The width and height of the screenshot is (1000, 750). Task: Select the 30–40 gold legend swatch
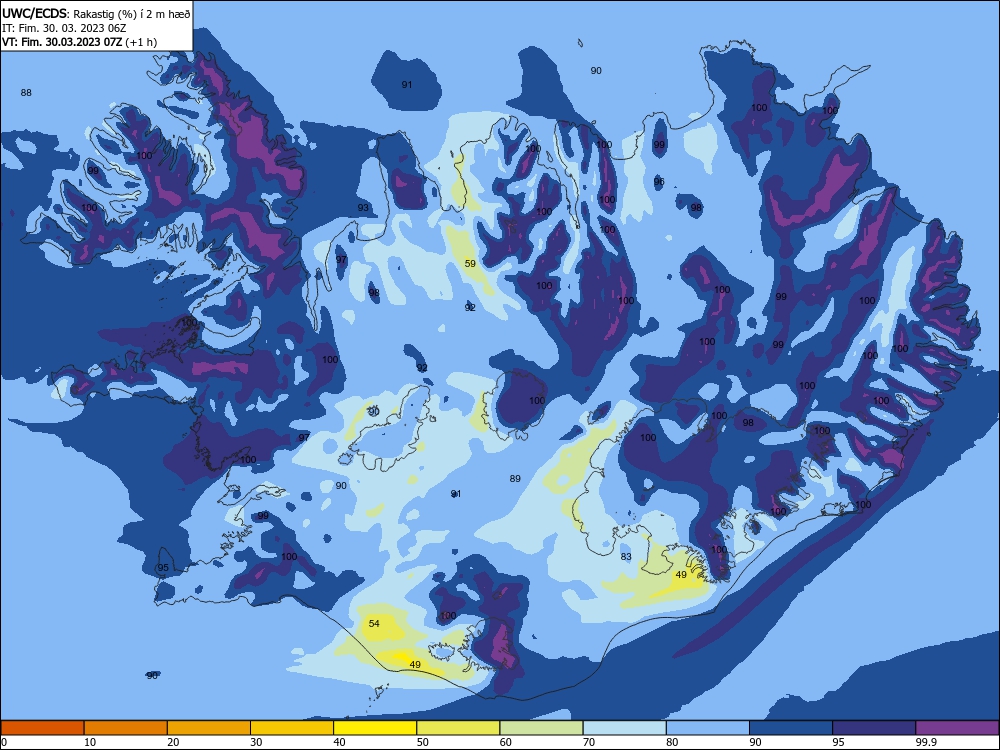tap(292, 728)
